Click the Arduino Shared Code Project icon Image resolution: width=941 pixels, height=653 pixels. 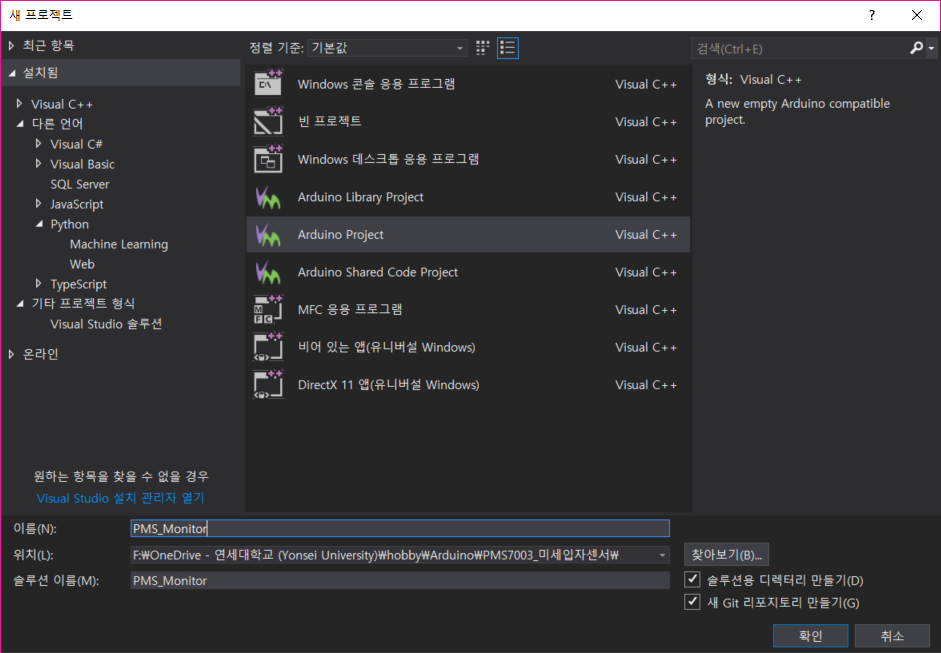point(268,272)
